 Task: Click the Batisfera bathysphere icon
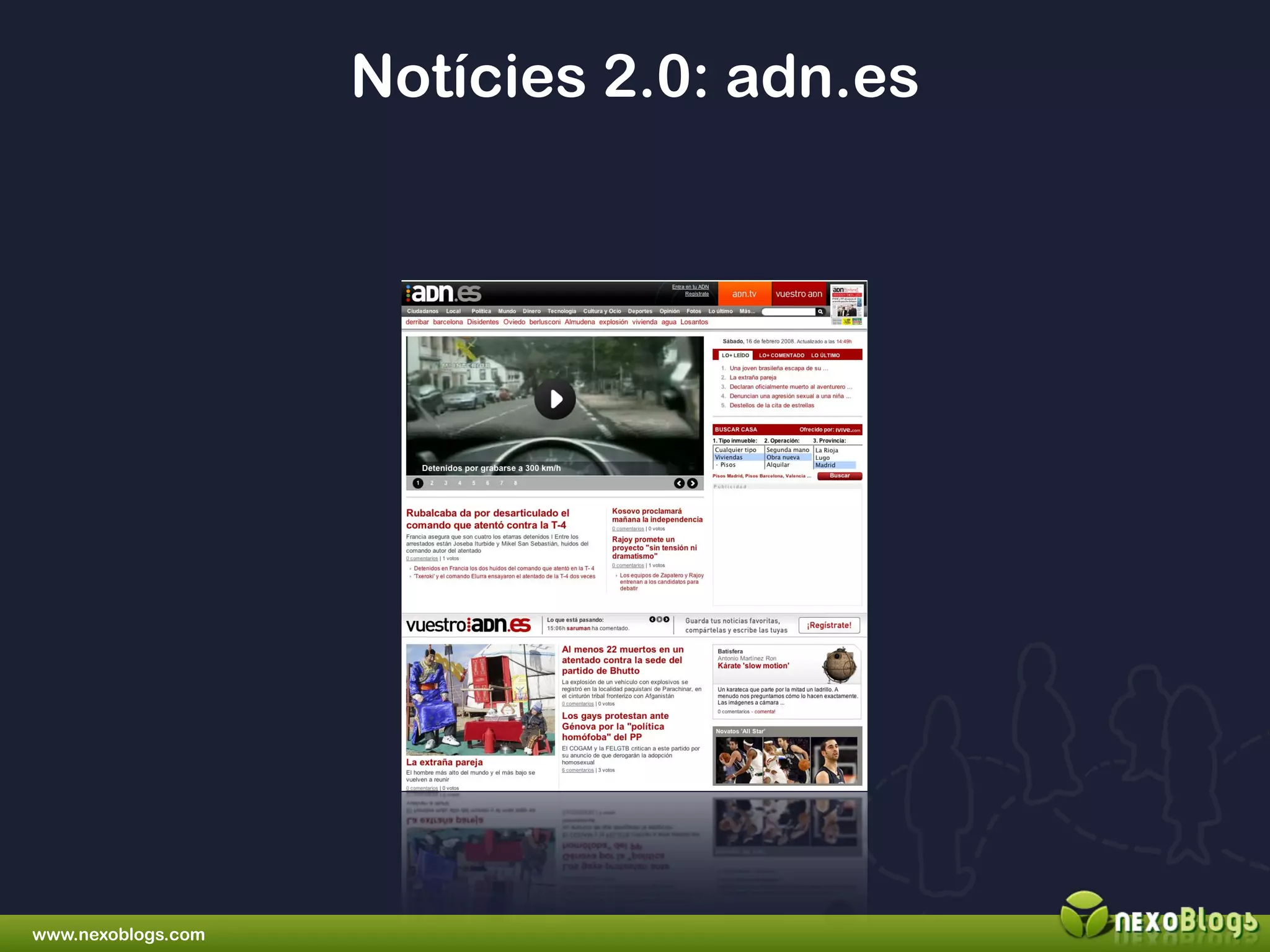pos(839,665)
